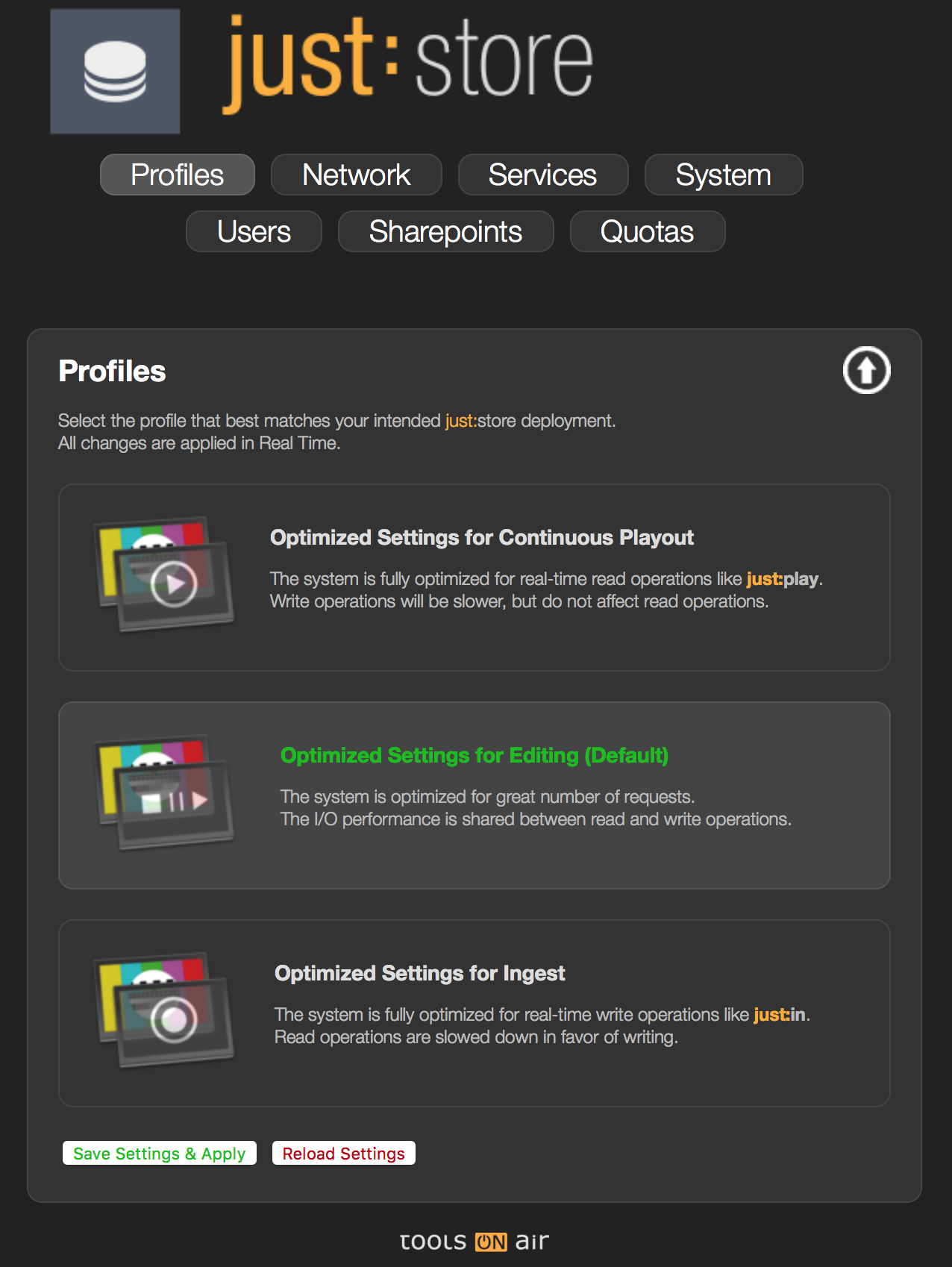Click 'Select the profile that best matches' text
Viewport: 952px width, 1267px height.
pyautogui.click(x=337, y=421)
